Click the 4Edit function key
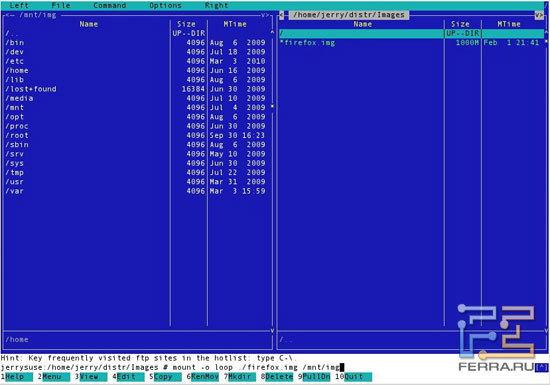550x385 pixels. pos(128,377)
